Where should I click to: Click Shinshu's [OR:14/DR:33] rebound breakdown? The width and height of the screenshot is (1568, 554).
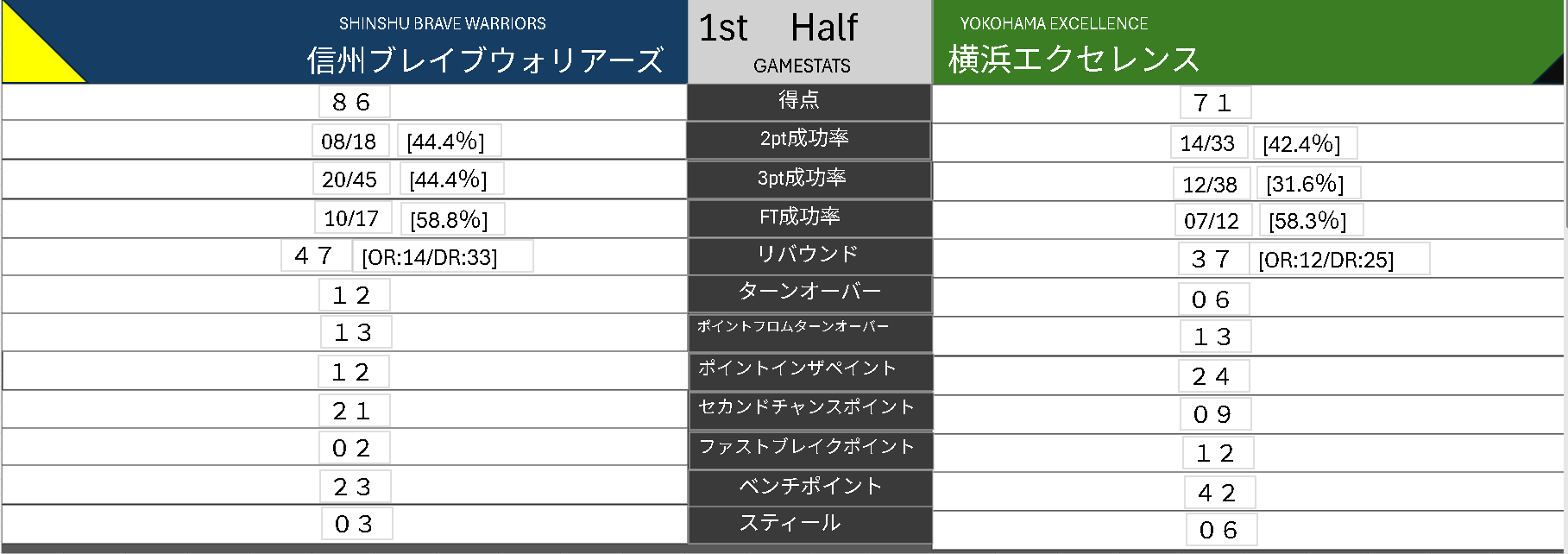430,257
